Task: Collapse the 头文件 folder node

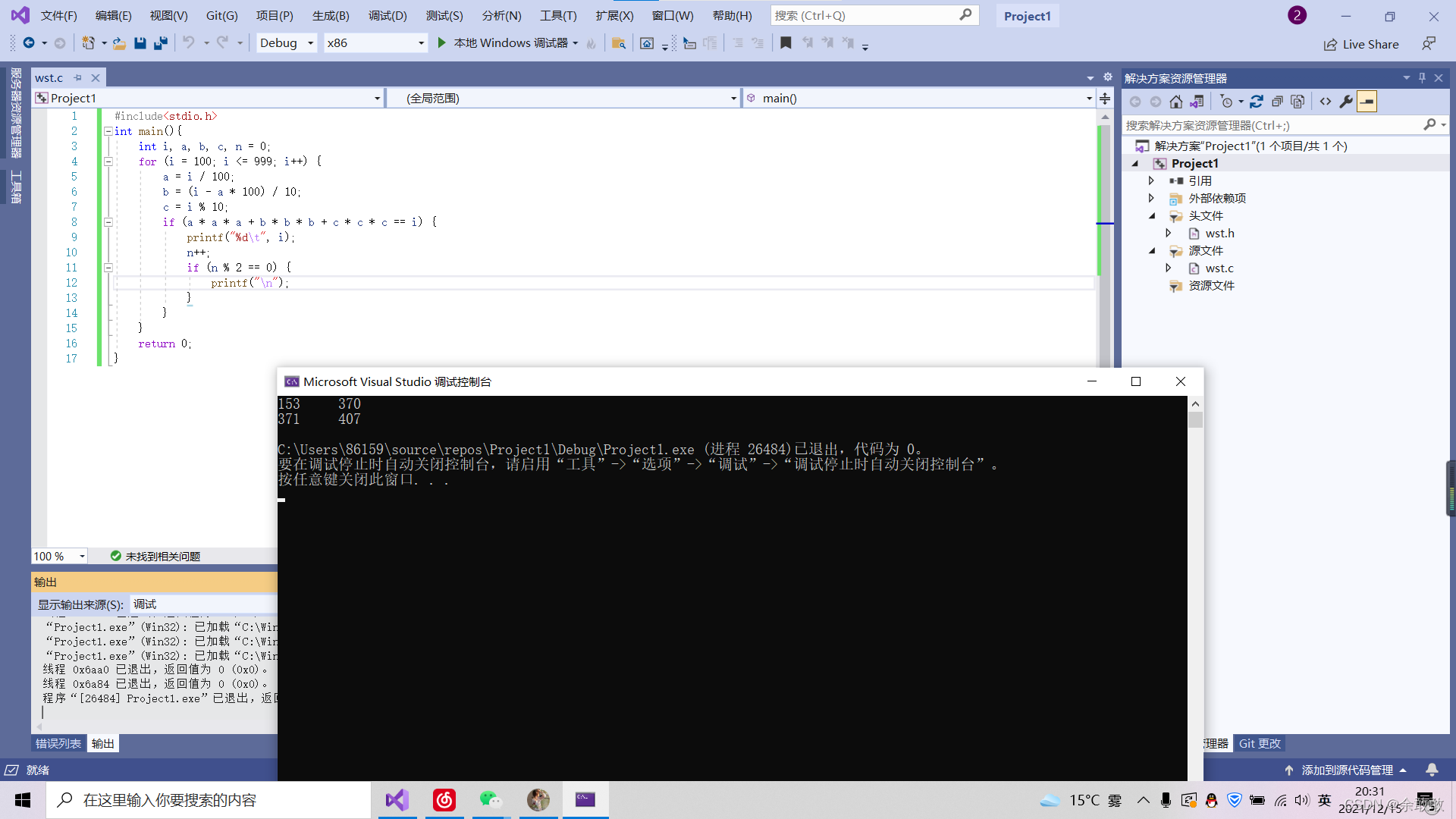Action: [x=1151, y=216]
